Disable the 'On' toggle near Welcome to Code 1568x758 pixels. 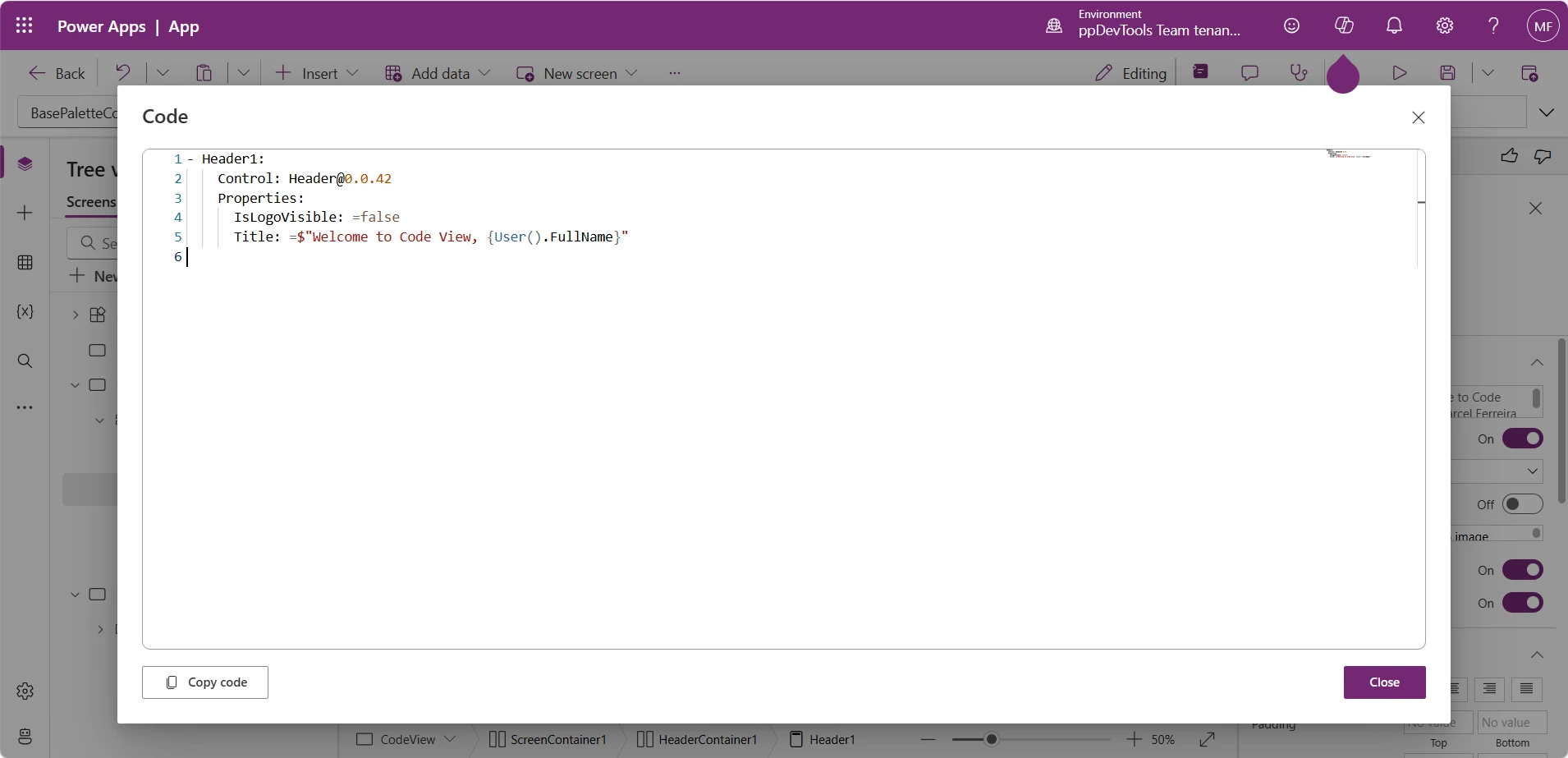(1520, 439)
